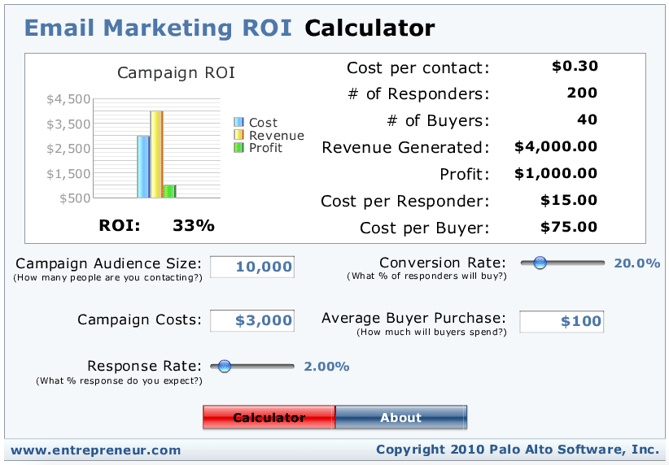Click the Campaign Costs input field
The image size is (669, 465).
[x=252, y=321]
